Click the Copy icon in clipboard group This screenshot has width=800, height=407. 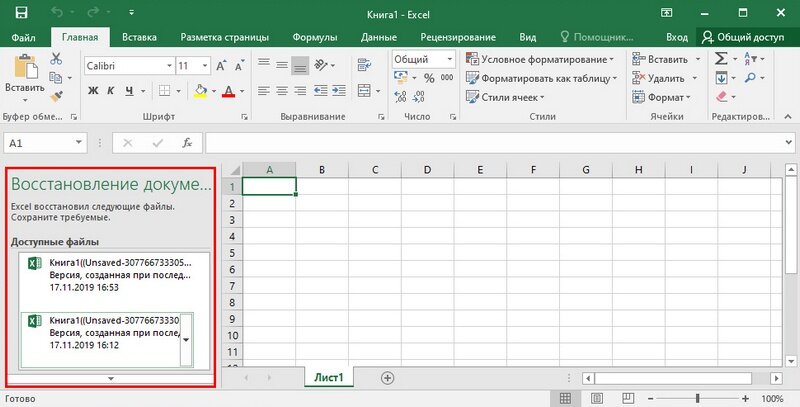coord(56,78)
